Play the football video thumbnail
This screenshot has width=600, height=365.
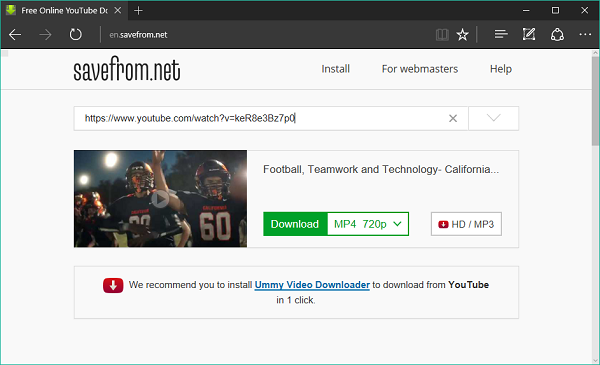coord(160,199)
